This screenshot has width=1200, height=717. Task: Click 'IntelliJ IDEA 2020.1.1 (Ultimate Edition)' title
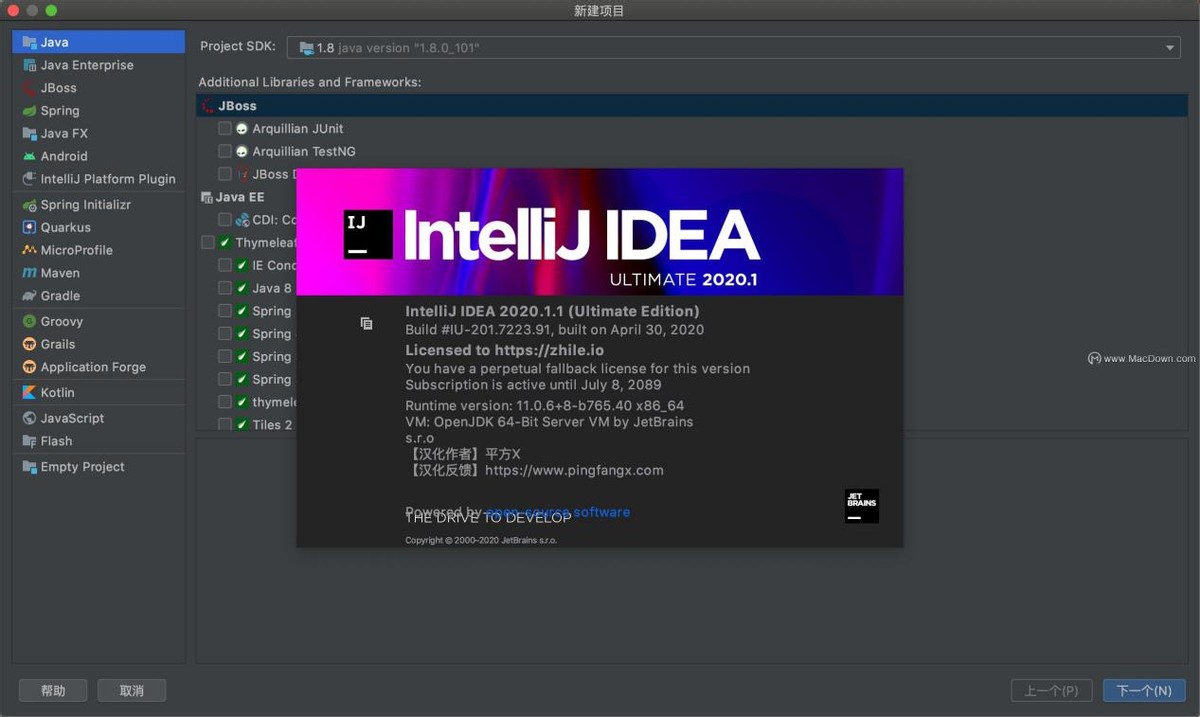552,311
